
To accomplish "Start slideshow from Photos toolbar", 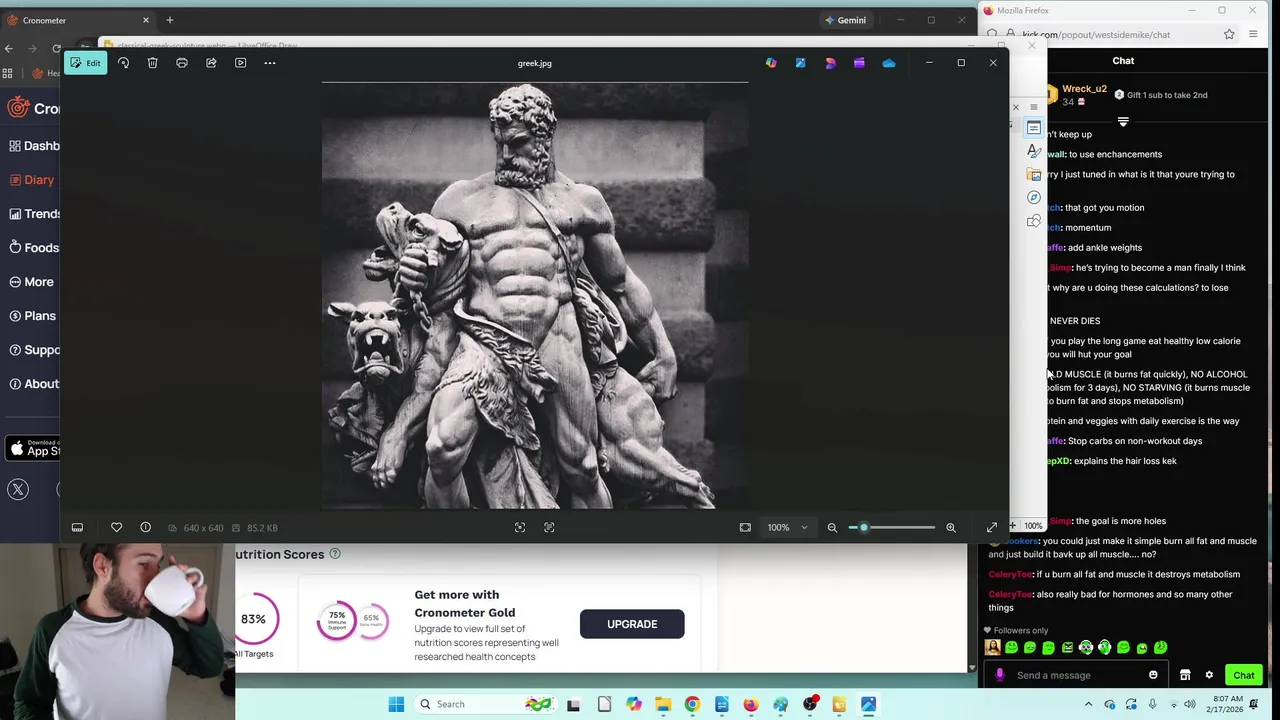I will click(241, 63).
